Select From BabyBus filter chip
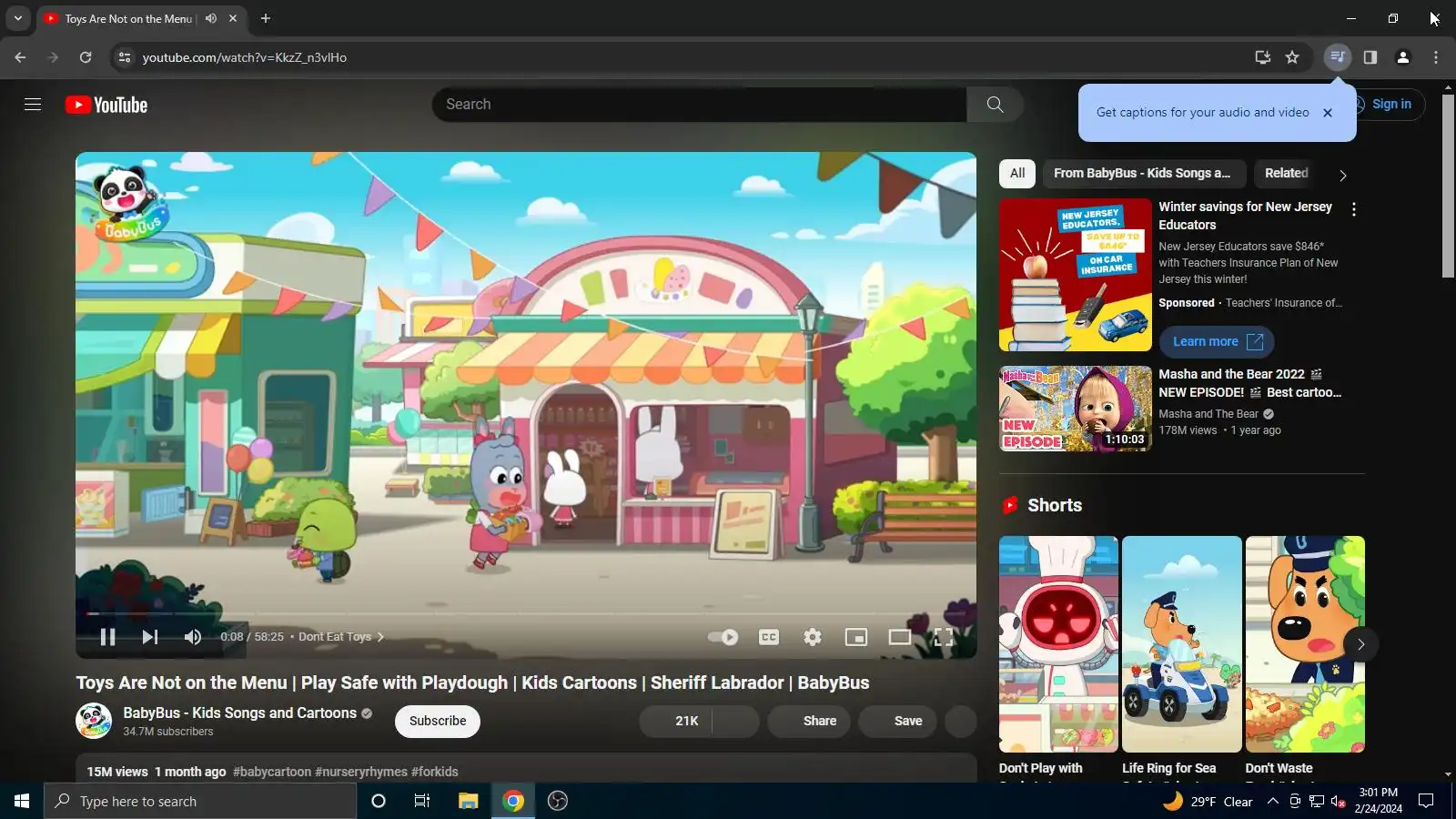Viewport: 1456px width, 819px height. coord(1142,173)
